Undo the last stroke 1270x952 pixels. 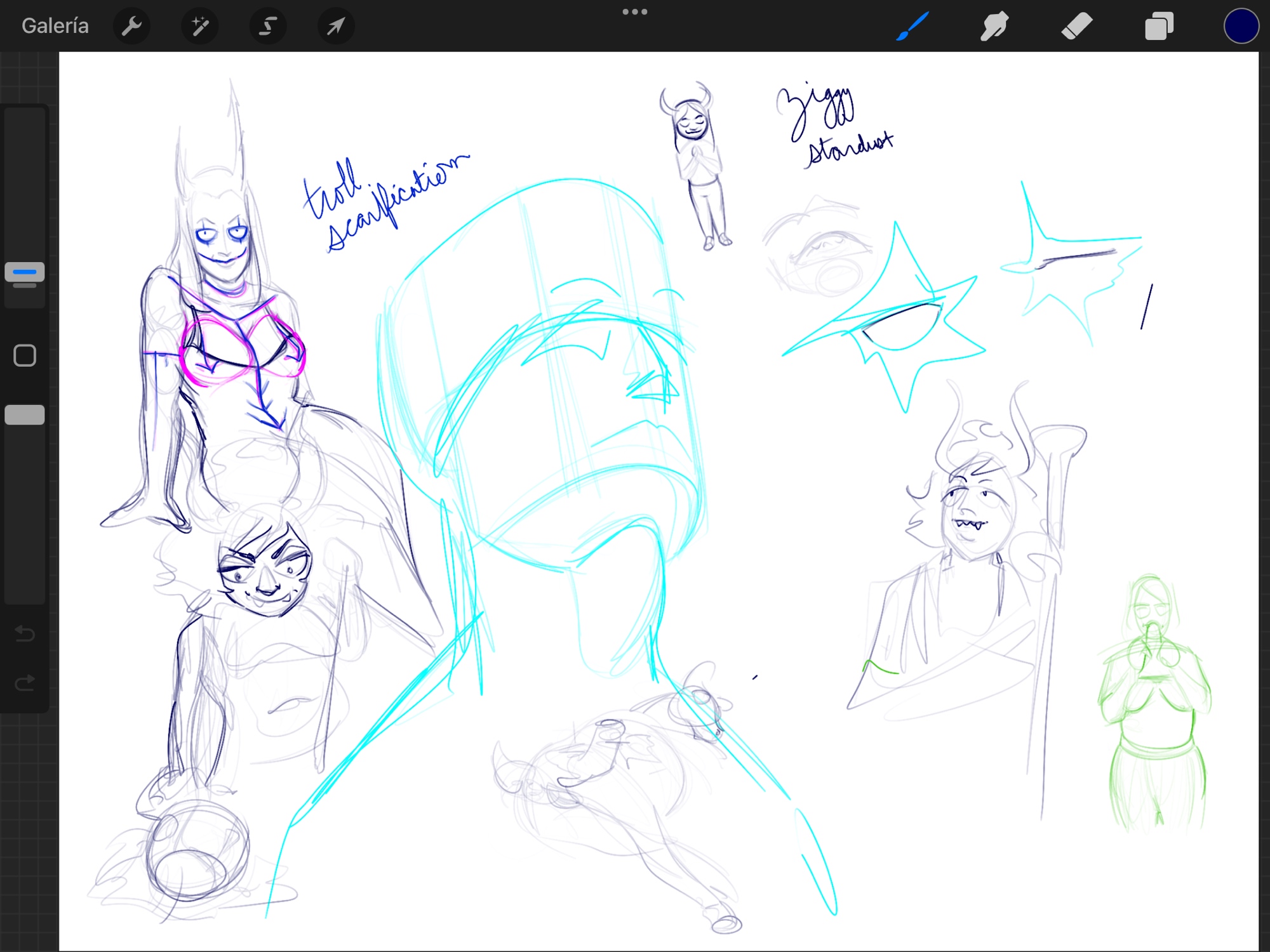[25, 633]
